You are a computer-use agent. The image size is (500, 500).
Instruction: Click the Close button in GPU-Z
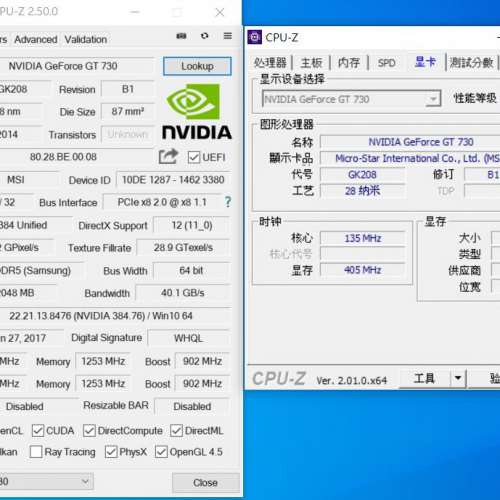(x=205, y=482)
